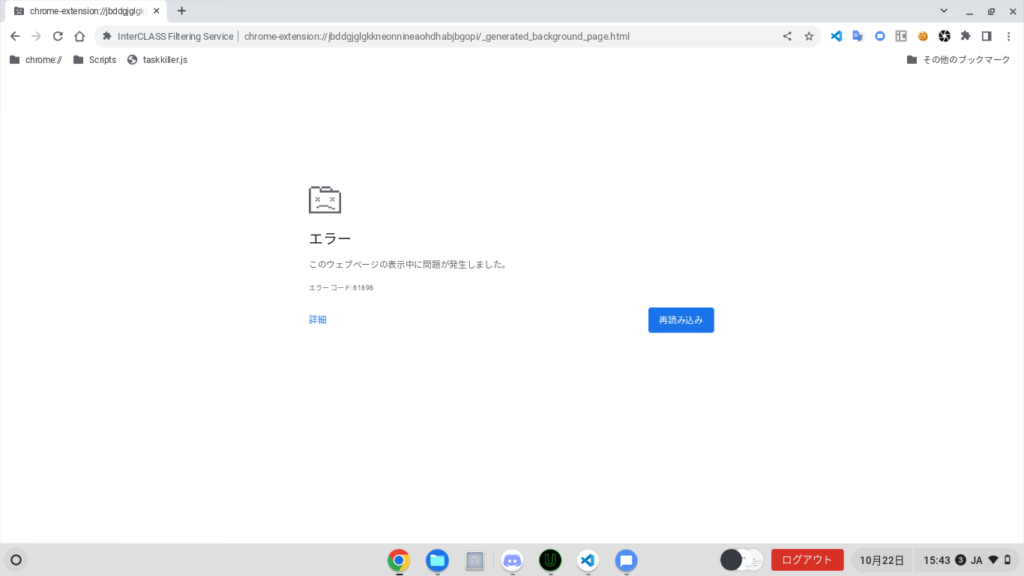Open the Google Translate extension
This screenshot has height=576, width=1024.
point(858,36)
